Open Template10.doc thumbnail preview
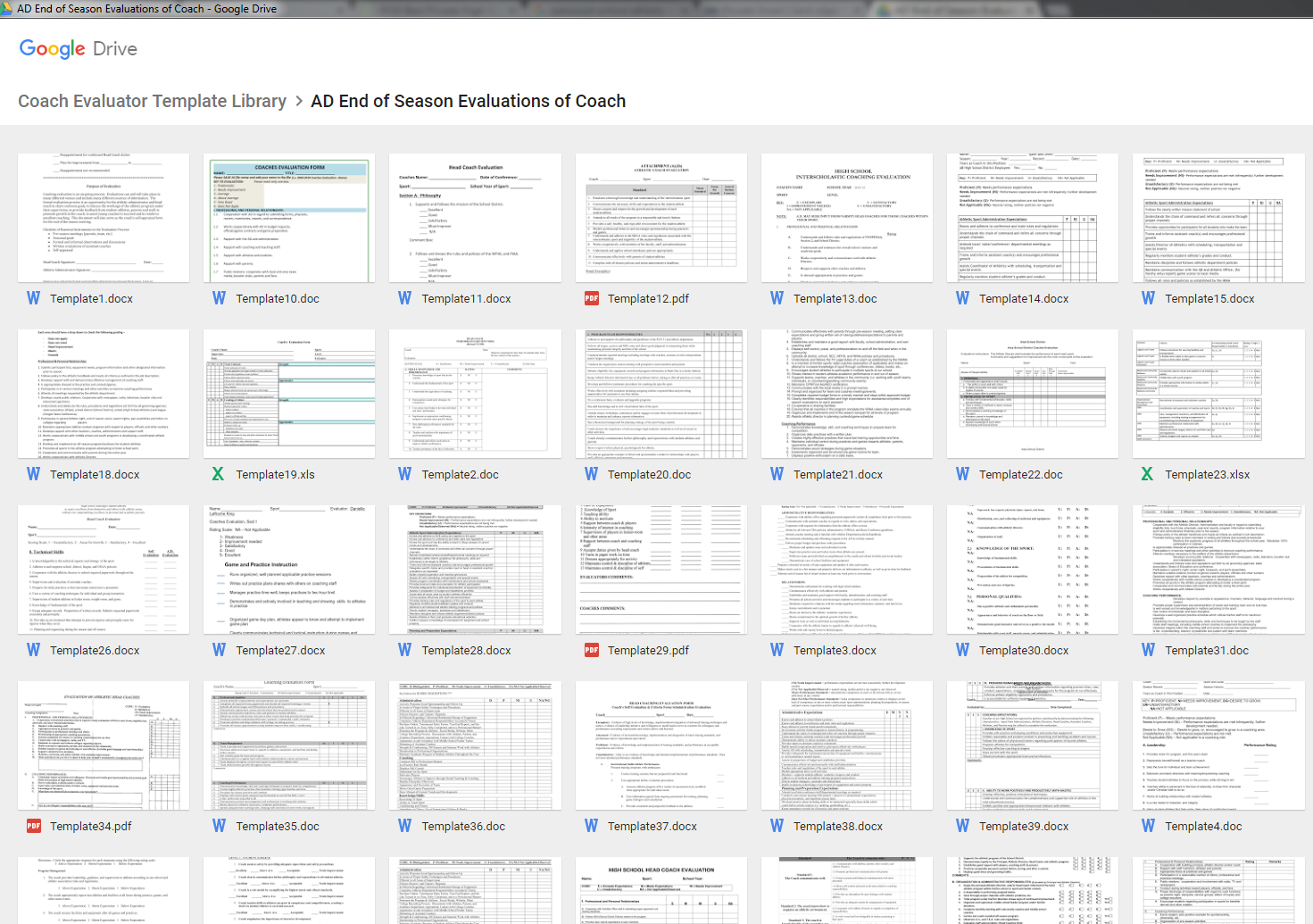 point(289,218)
